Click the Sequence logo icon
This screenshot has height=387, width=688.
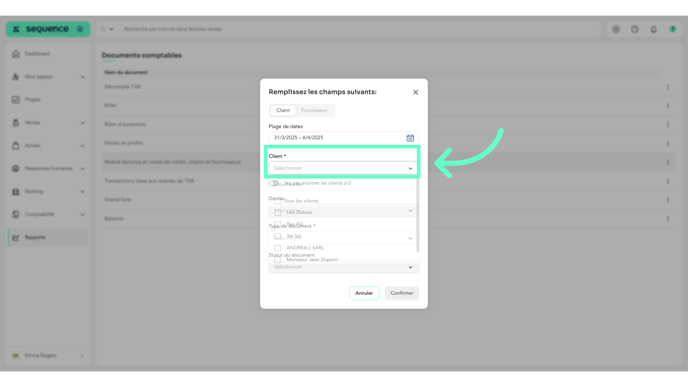click(16, 29)
